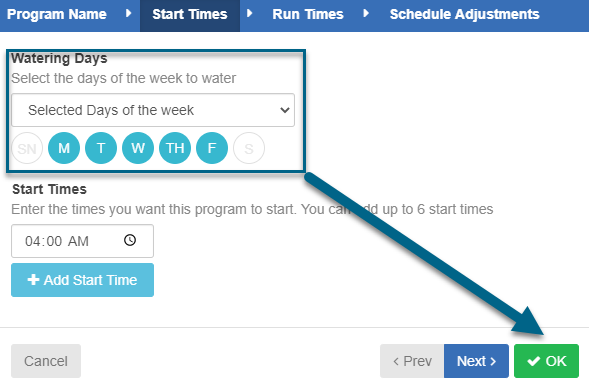The height and width of the screenshot is (388, 589).
Task: Open the Selected Days of the week dropdown
Action: point(153,110)
